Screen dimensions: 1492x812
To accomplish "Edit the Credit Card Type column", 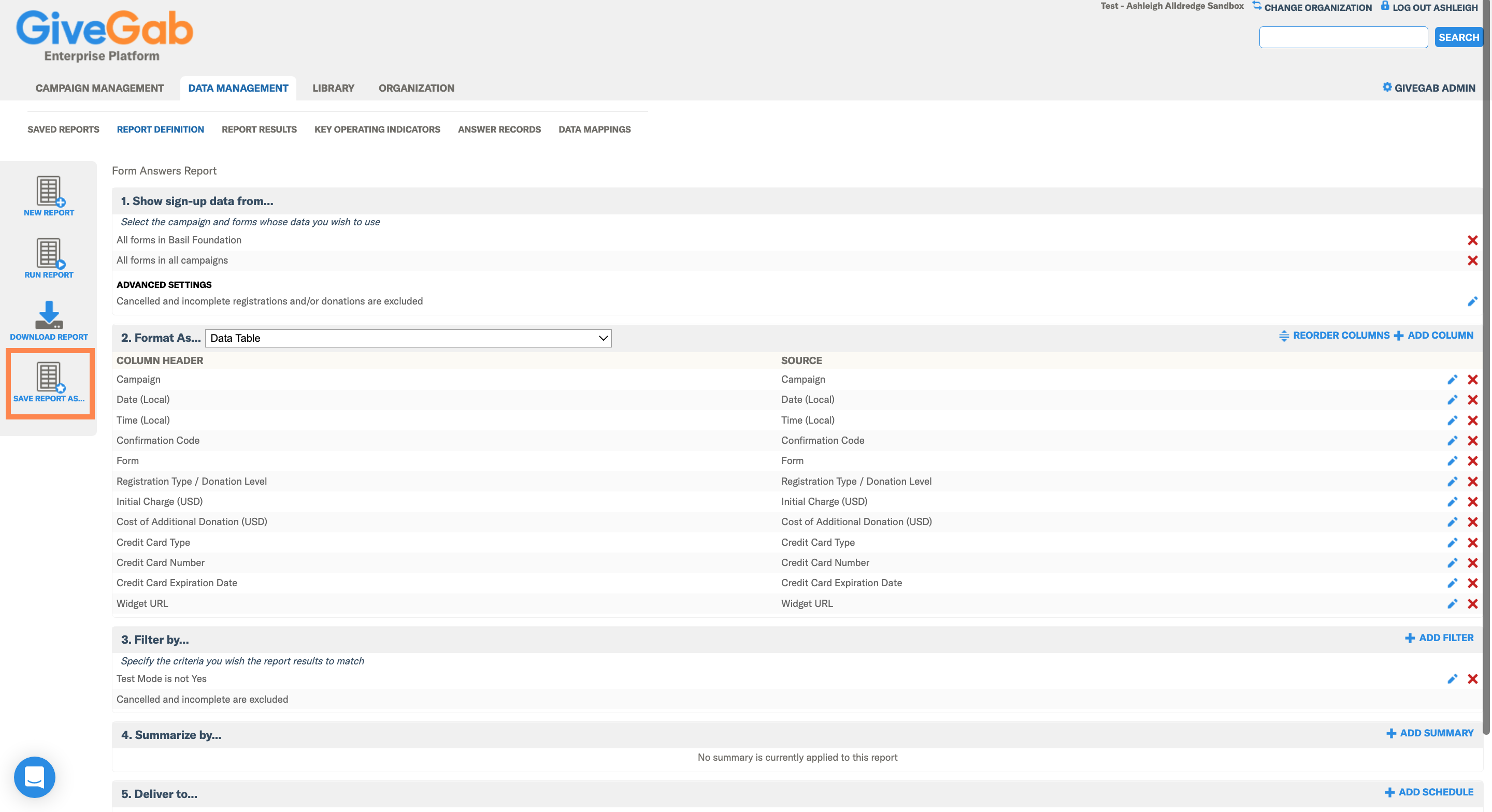I will point(1452,543).
